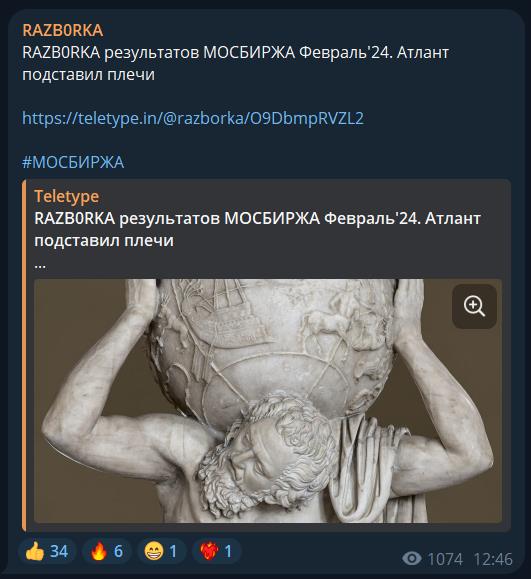Click the preview description ellipsis

point(40,265)
